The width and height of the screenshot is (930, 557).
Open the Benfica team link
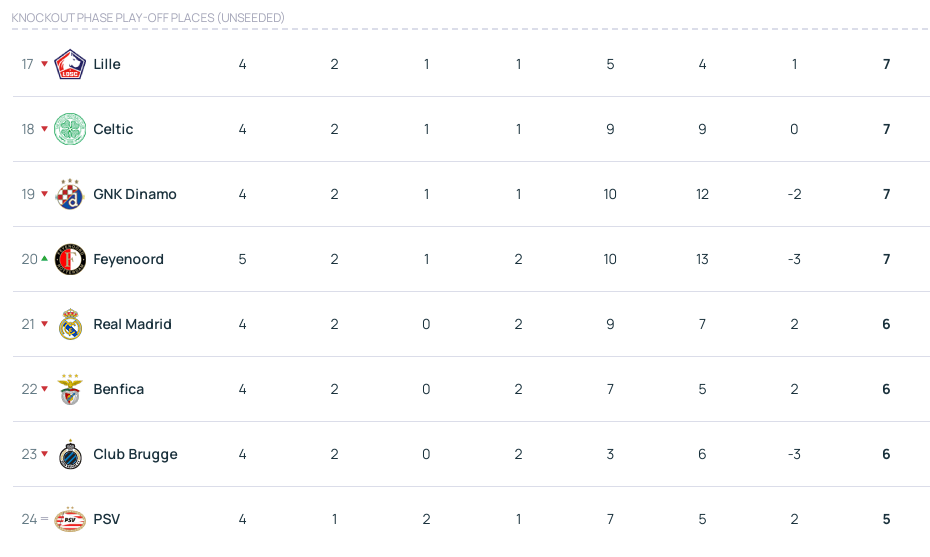[118, 389]
